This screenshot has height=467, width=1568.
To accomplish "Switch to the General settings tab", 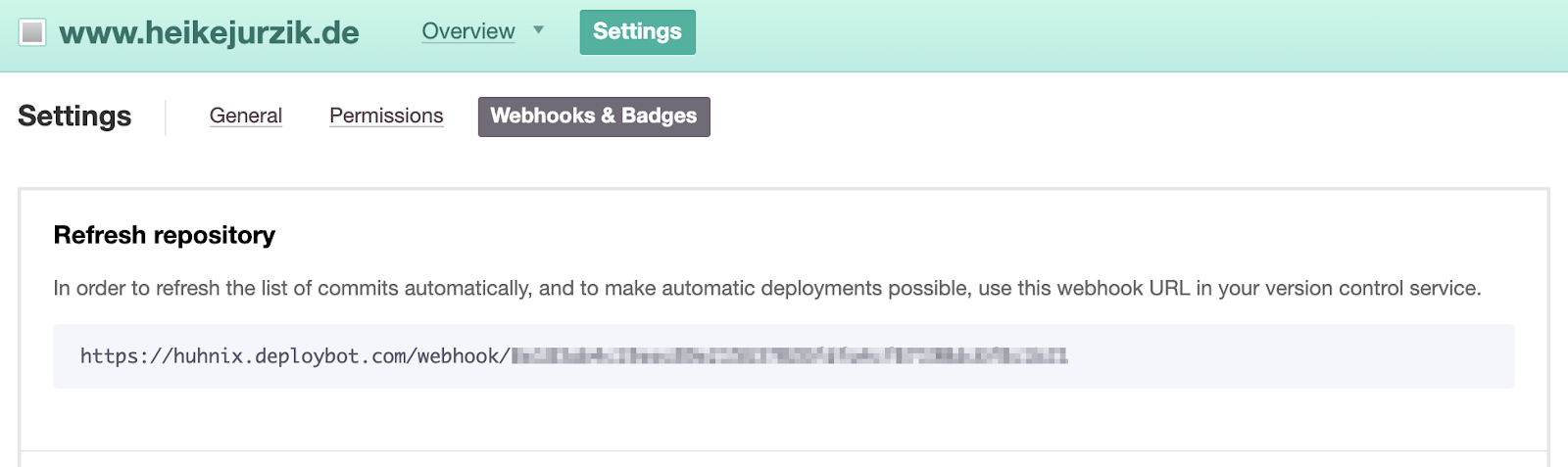I will [x=245, y=116].
